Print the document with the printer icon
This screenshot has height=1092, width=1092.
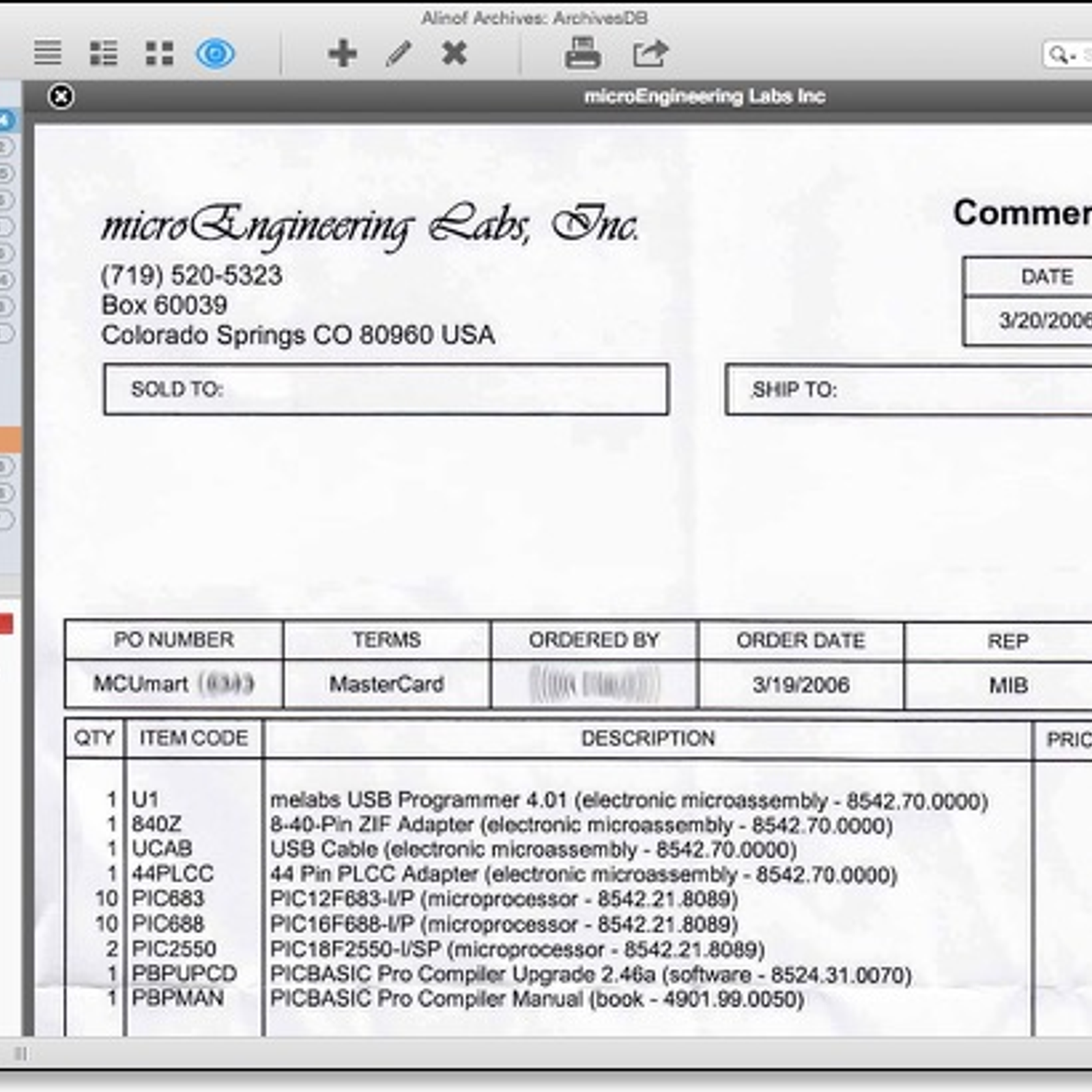(x=583, y=53)
